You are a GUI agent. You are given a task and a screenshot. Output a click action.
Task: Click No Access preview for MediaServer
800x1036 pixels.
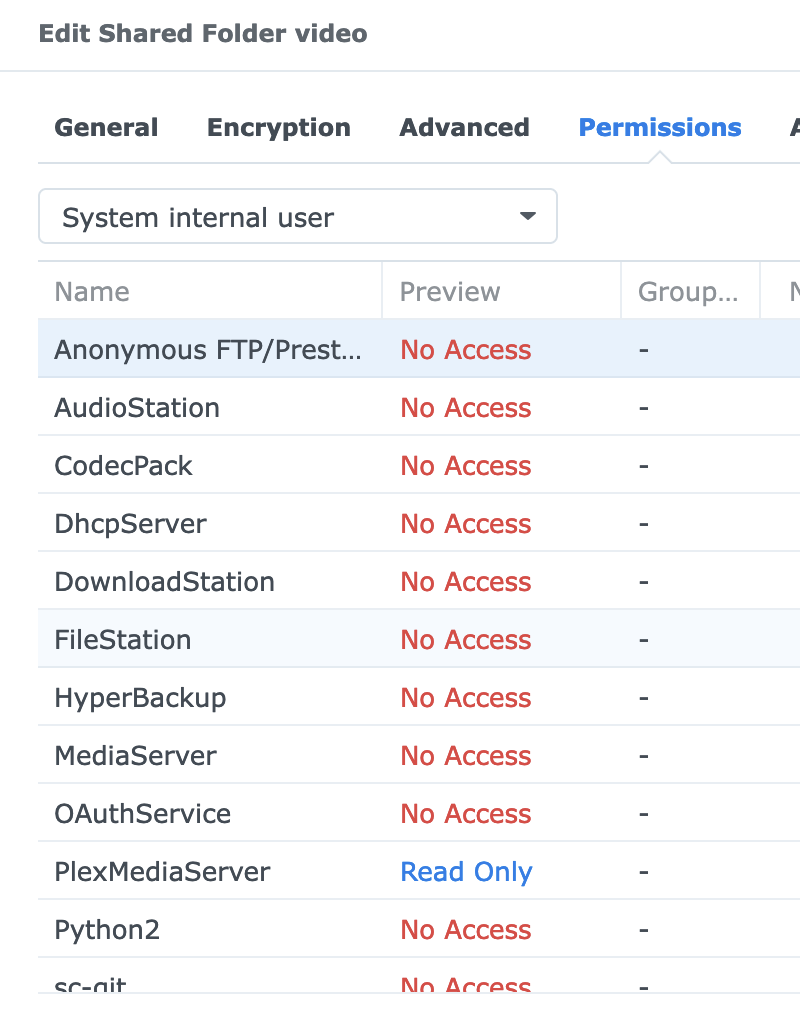pos(466,756)
